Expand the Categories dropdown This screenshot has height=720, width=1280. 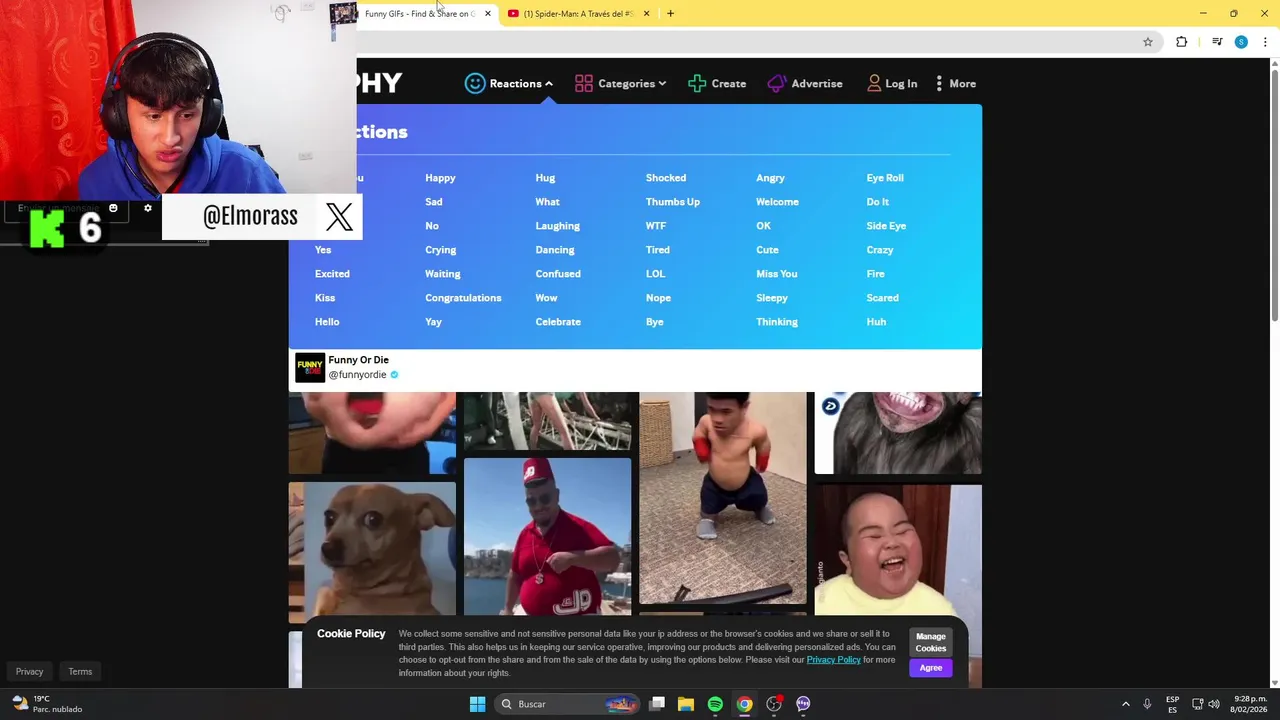tap(662, 84)
